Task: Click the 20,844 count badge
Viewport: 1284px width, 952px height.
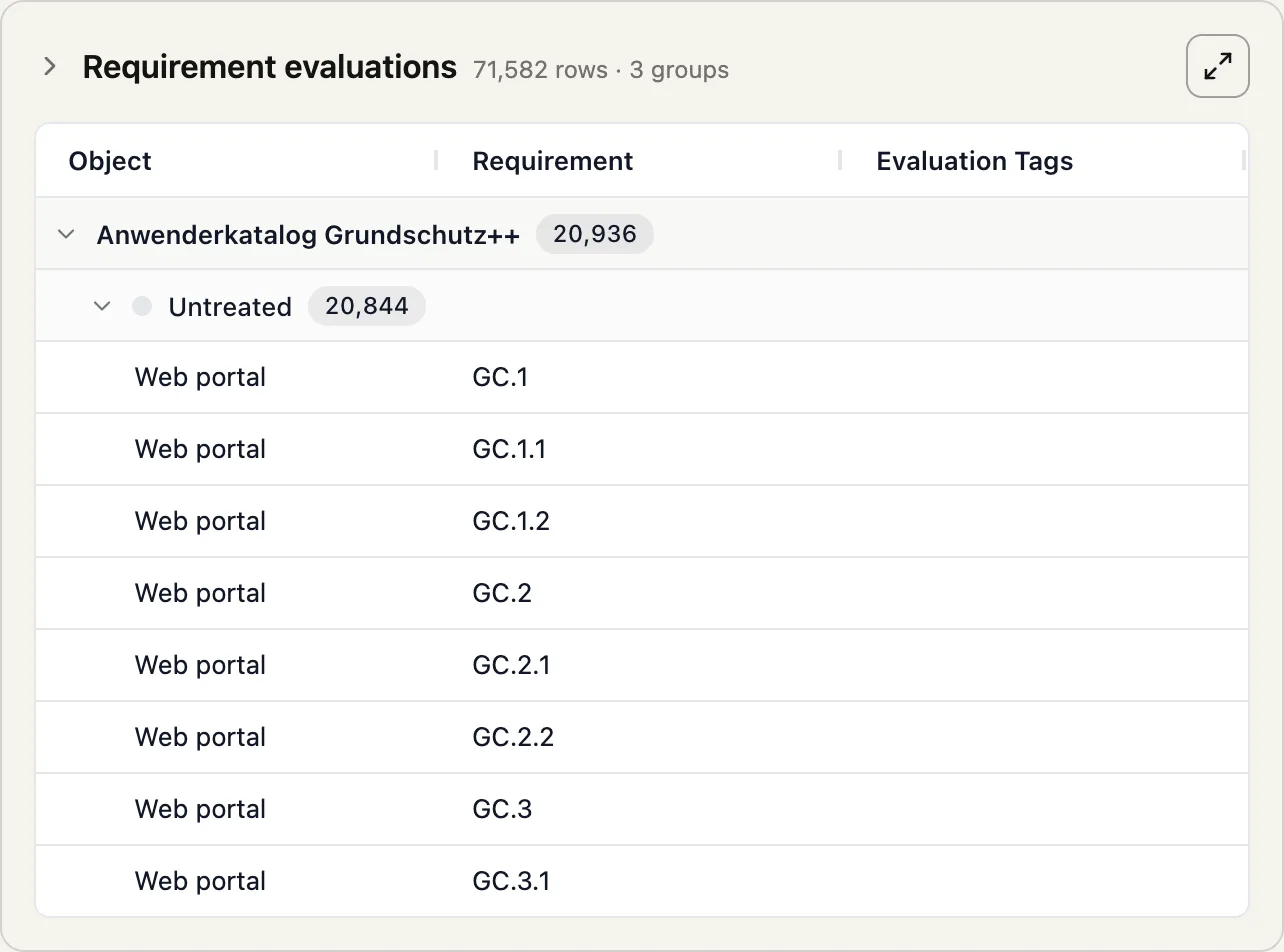Action: tap(367, 306)
